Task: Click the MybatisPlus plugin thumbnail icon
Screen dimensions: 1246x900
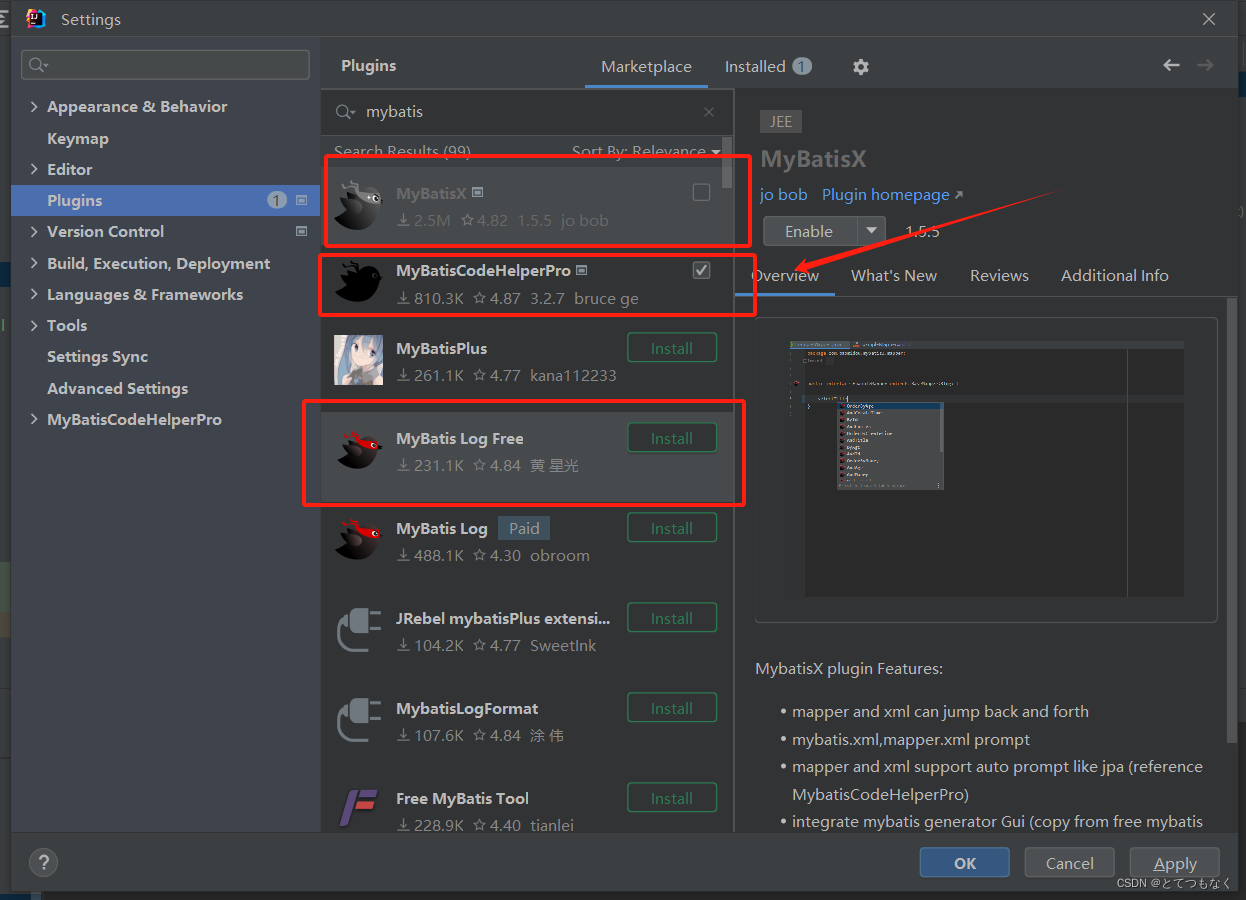Action: (x=357, y=358)
